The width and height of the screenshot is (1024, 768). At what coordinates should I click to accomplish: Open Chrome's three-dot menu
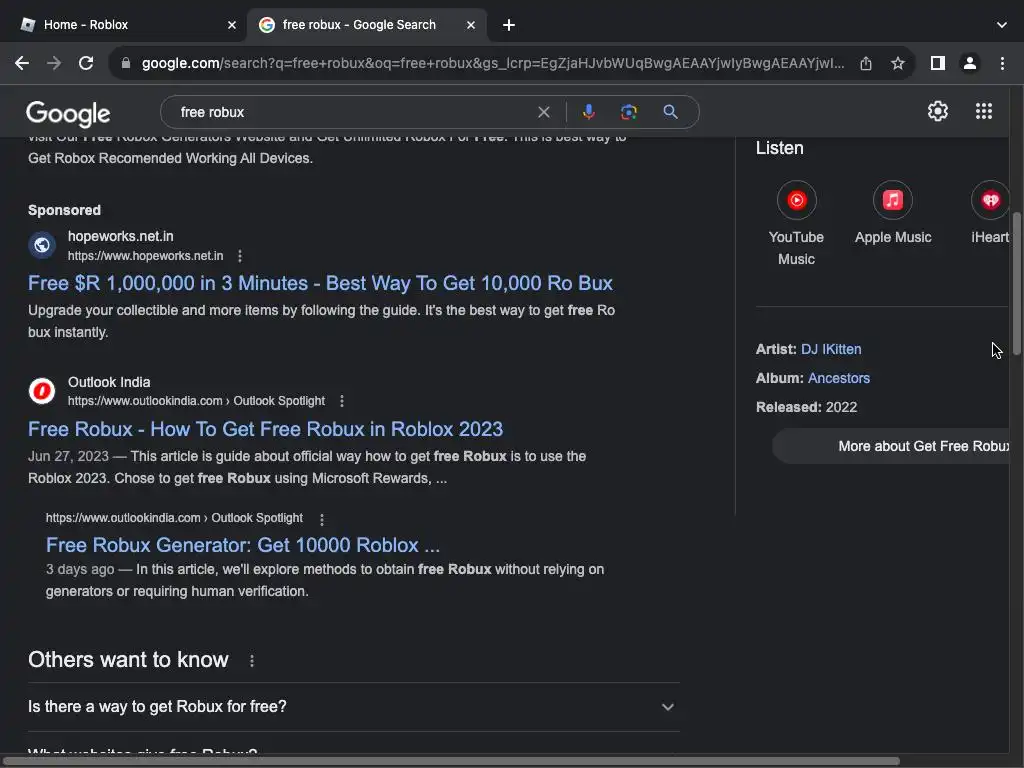[x=1002, y=63]
